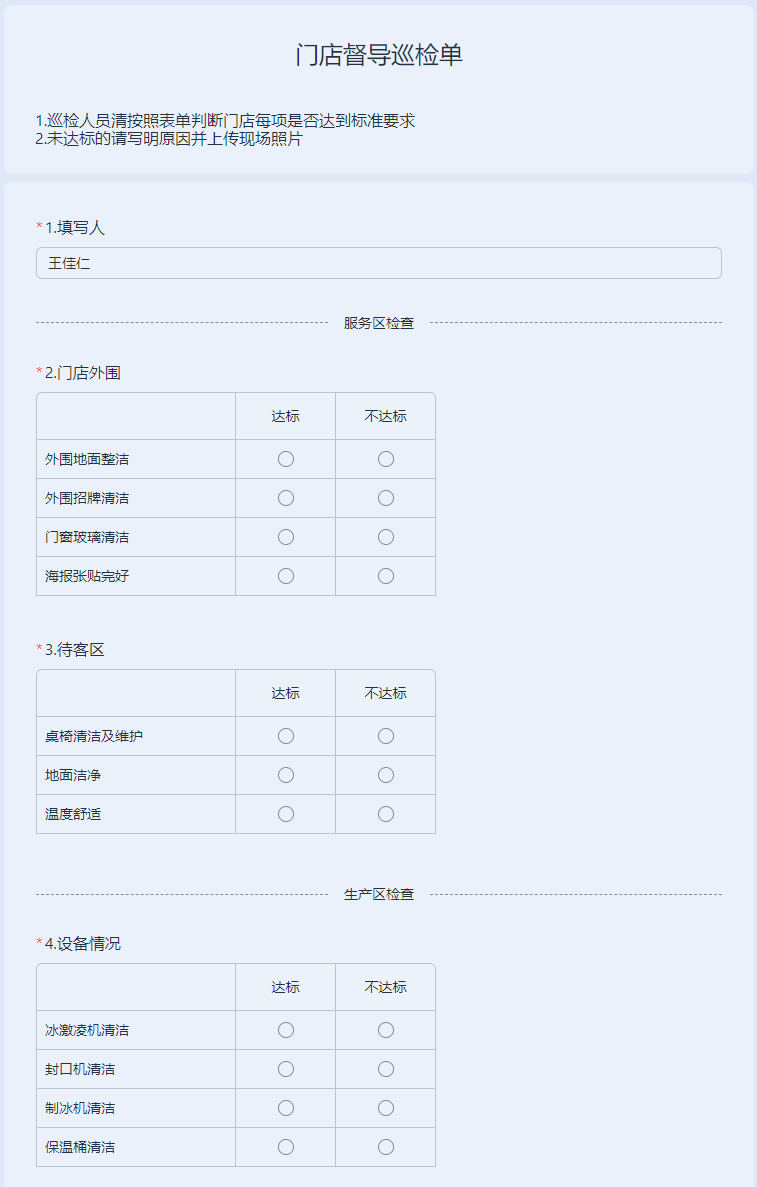Select 达标 for 封口机清洁
Viewport: 757px width, 1187px height.
285,1069
